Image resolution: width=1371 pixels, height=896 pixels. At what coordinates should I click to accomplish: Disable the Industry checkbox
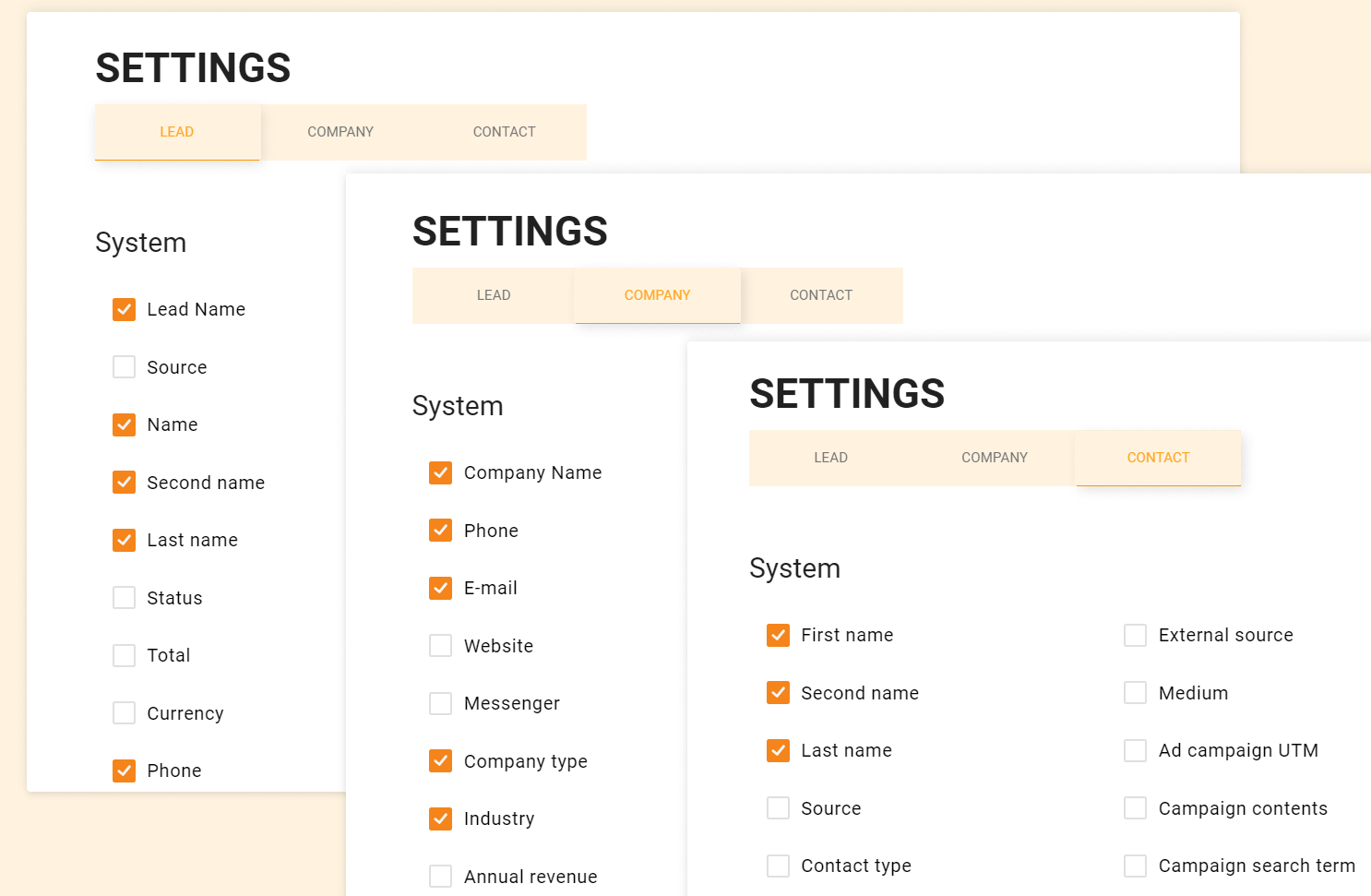click(x=441, y=818)
